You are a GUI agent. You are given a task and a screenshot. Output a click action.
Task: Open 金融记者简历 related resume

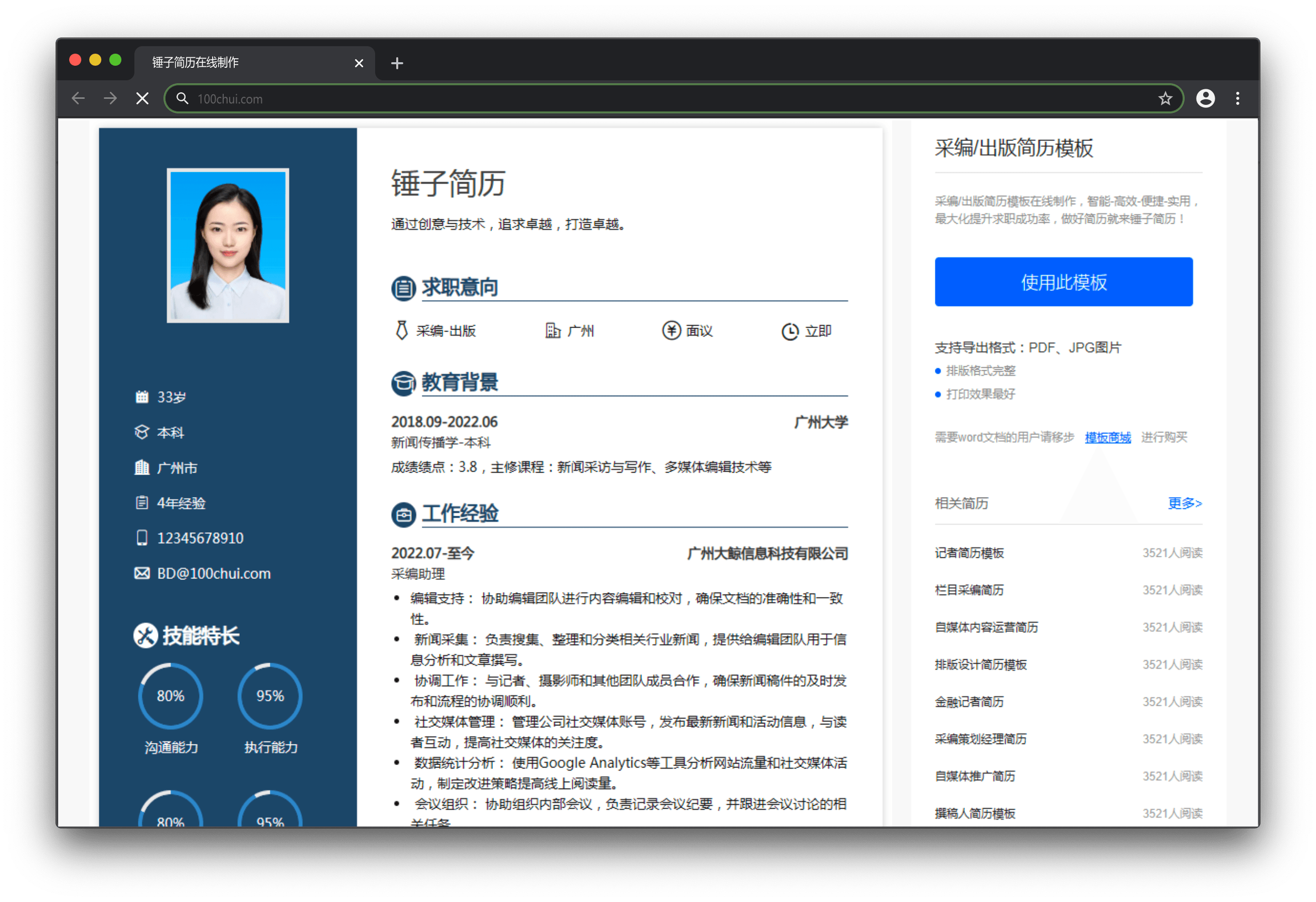point(968,701)
